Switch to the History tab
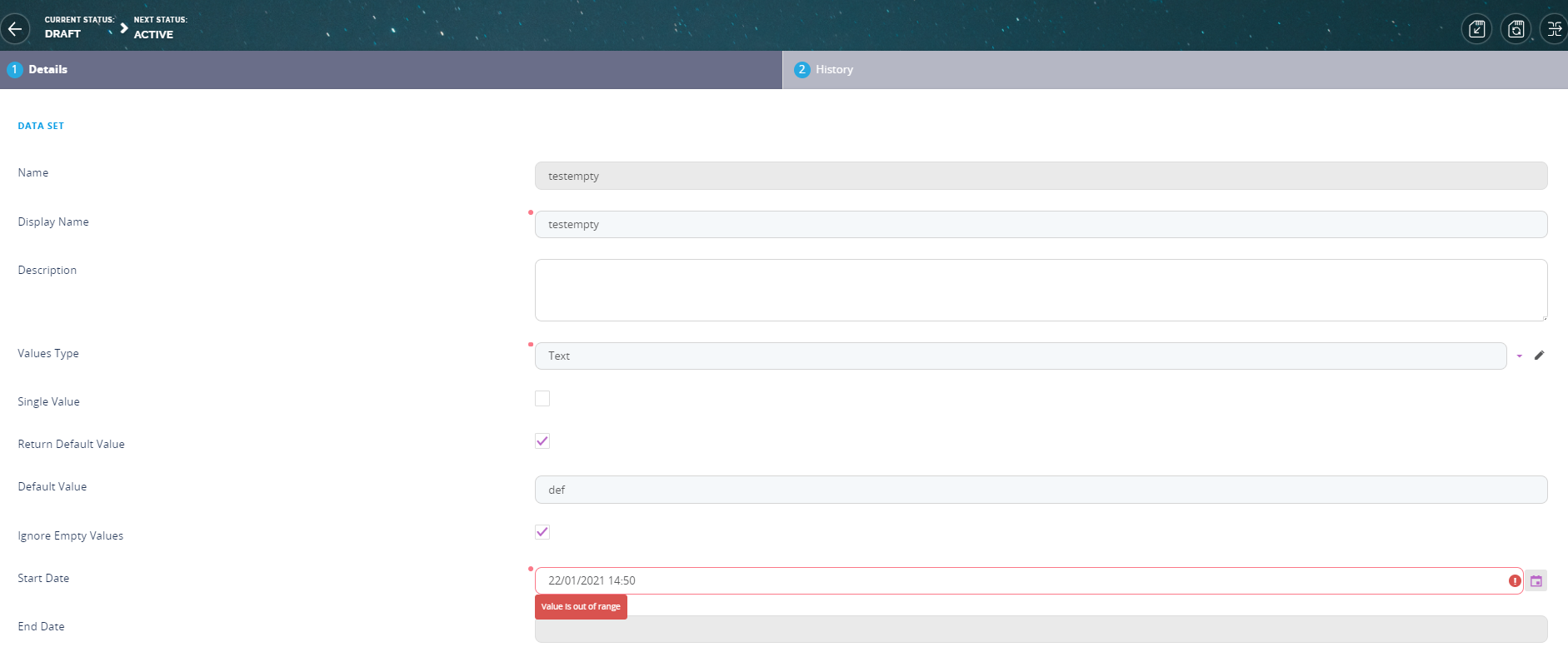 point(834,70)
